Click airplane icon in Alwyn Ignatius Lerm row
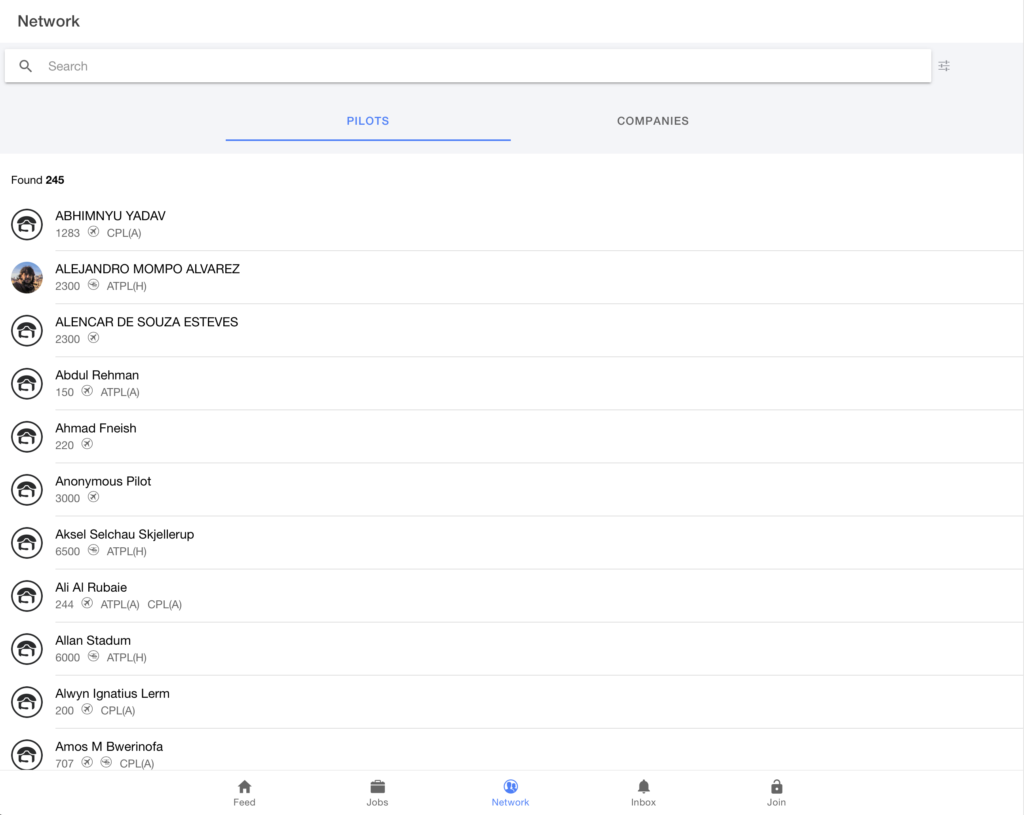 pos(87,709)
